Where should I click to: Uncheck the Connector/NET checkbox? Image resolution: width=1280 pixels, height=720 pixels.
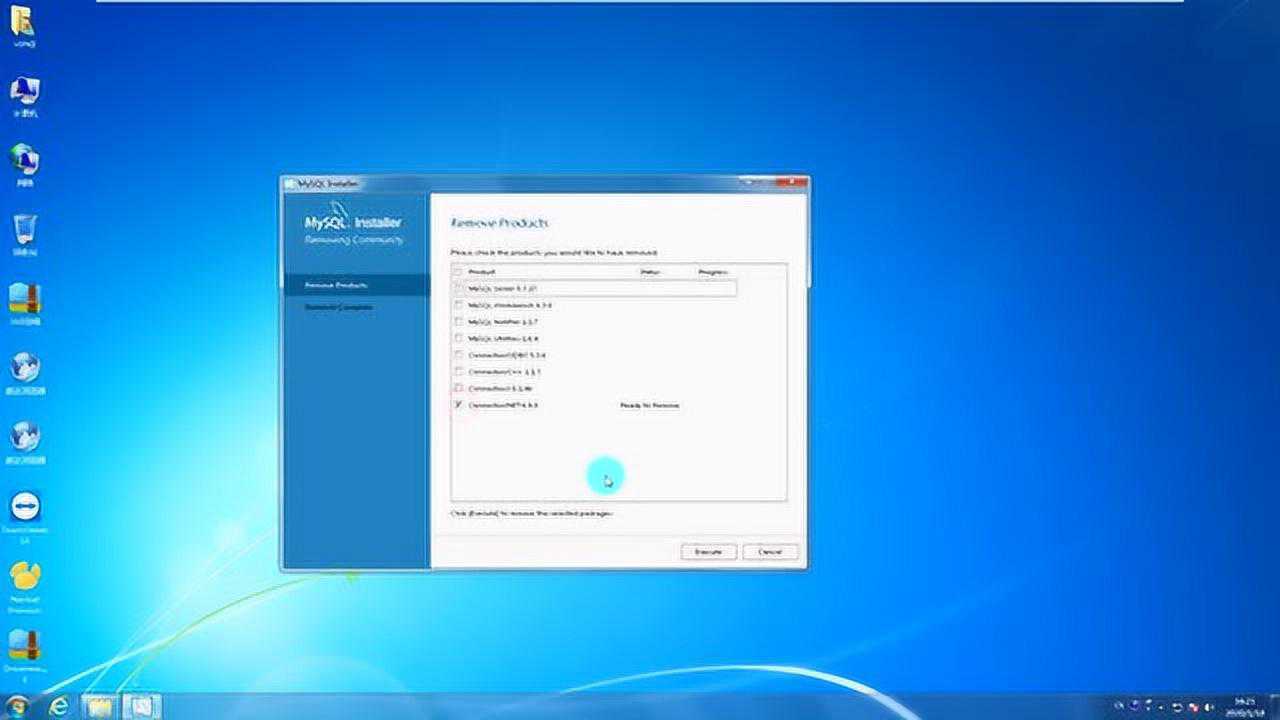click(x=458, y=405)
